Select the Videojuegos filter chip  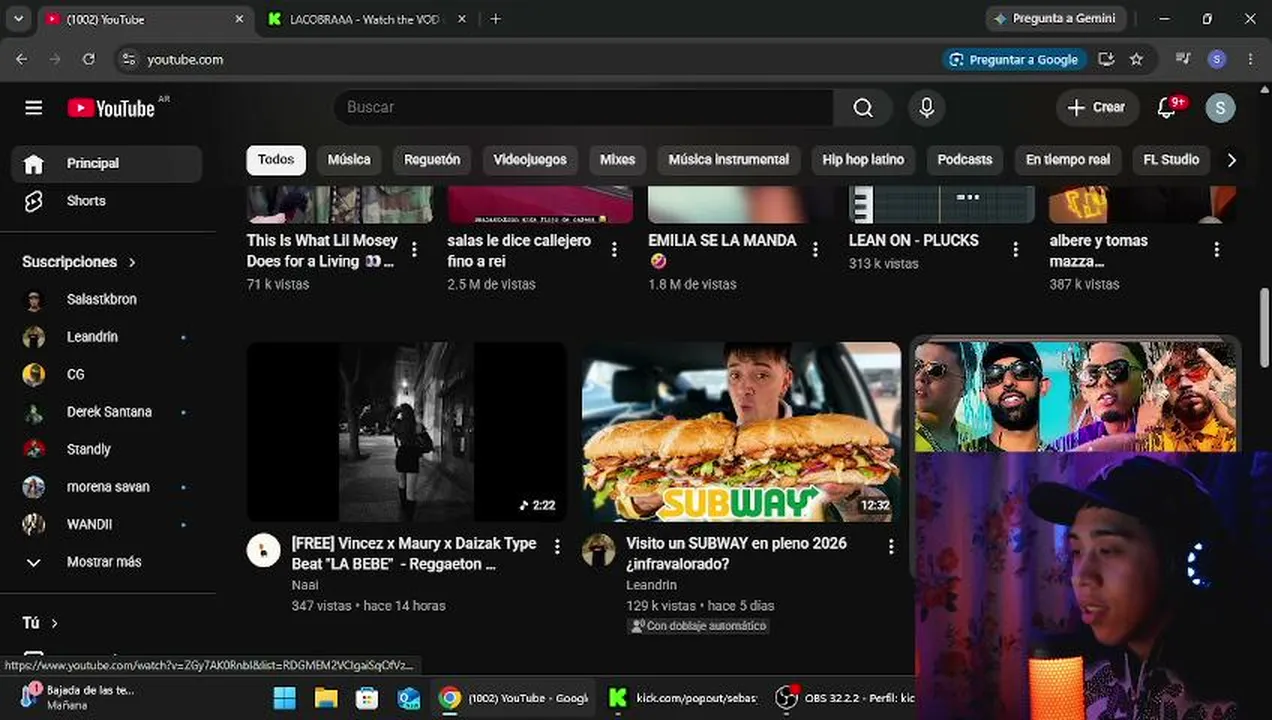(x=530, y=160)
